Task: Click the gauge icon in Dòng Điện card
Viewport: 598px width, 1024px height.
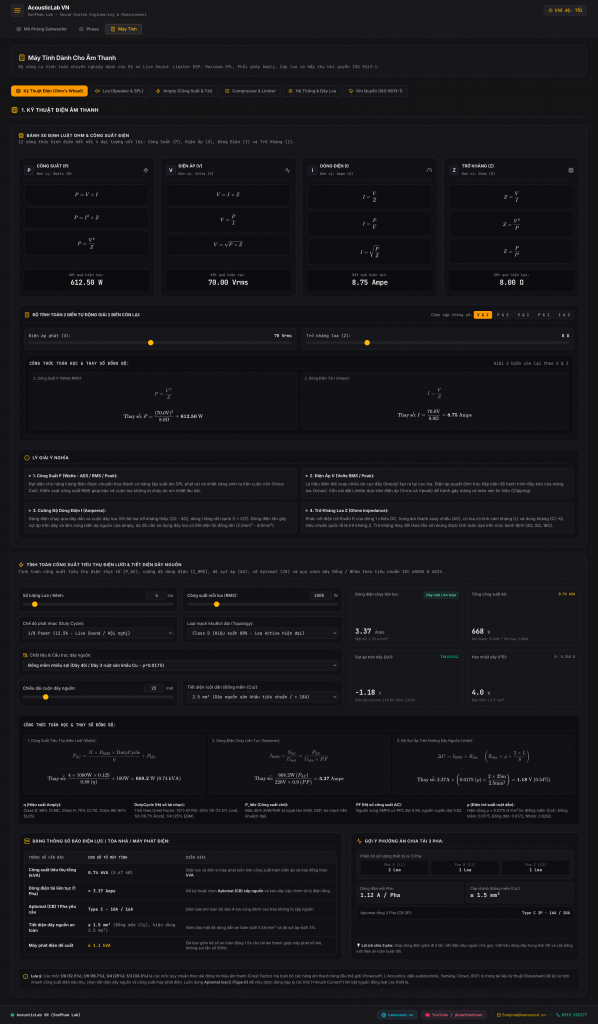Action: [x=429, y=170]
